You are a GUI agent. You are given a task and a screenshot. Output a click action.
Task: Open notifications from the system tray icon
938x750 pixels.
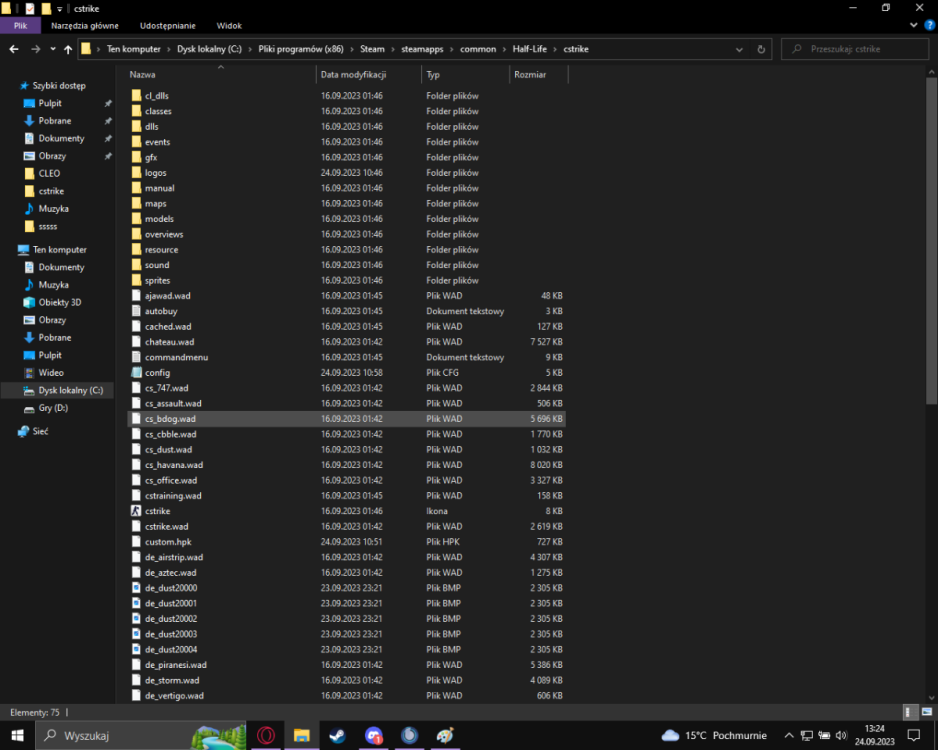(913, 736)
